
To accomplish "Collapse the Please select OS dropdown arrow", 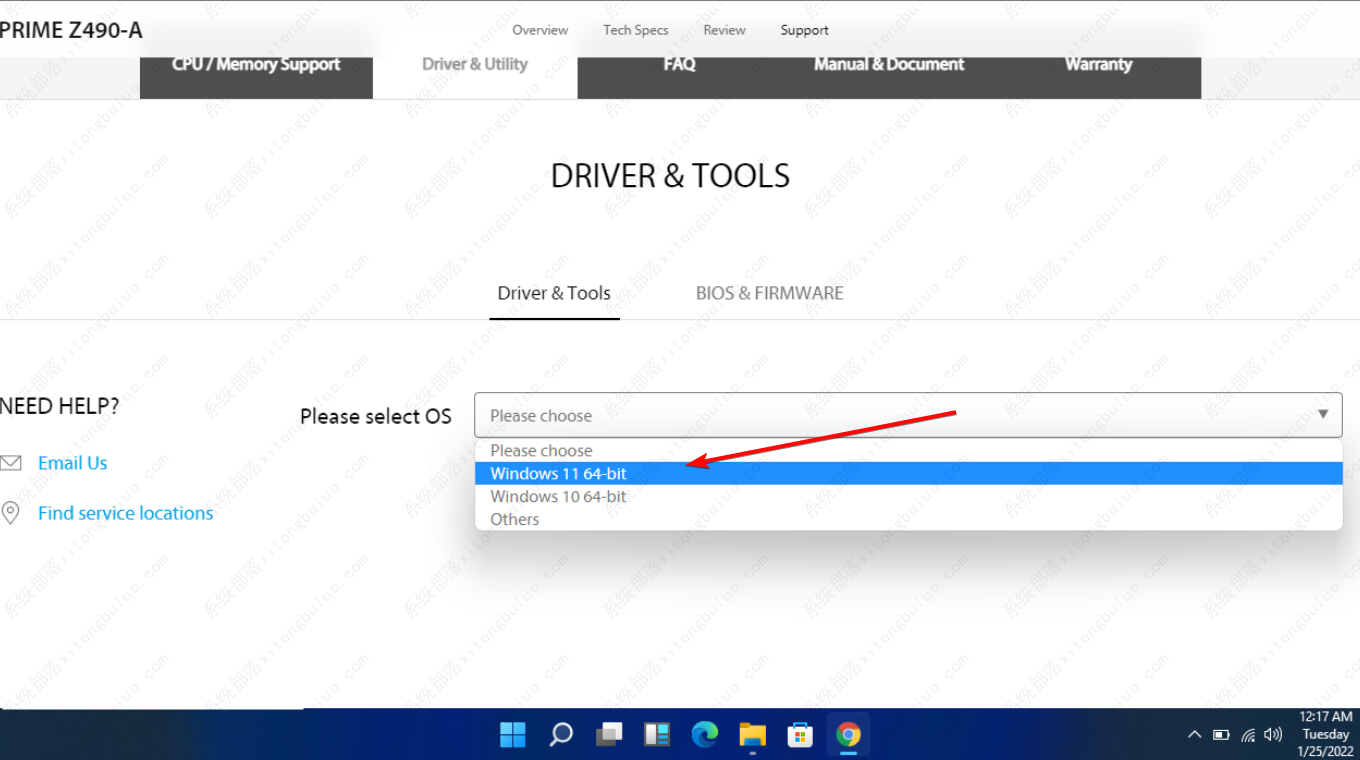I will pyautogui.click(x=1323, y=415).
